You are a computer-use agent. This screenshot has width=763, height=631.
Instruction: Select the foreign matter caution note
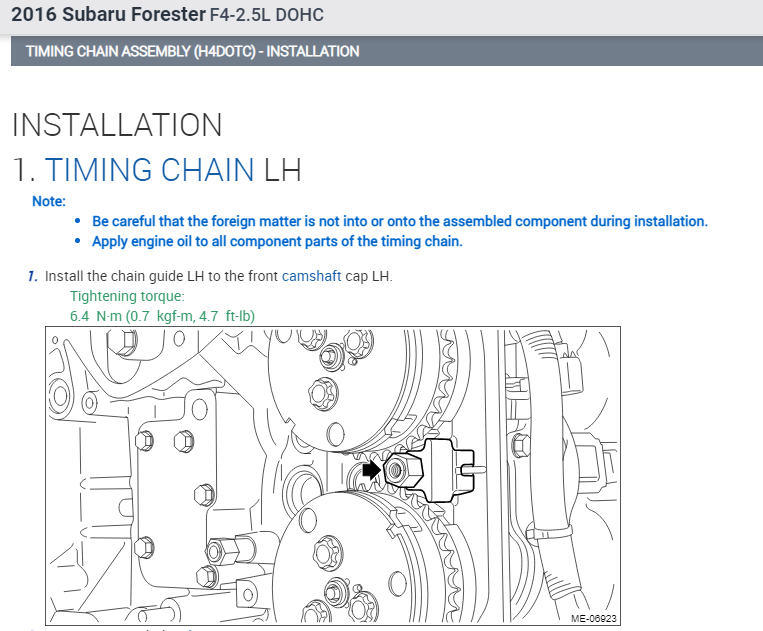pos(400,221)
